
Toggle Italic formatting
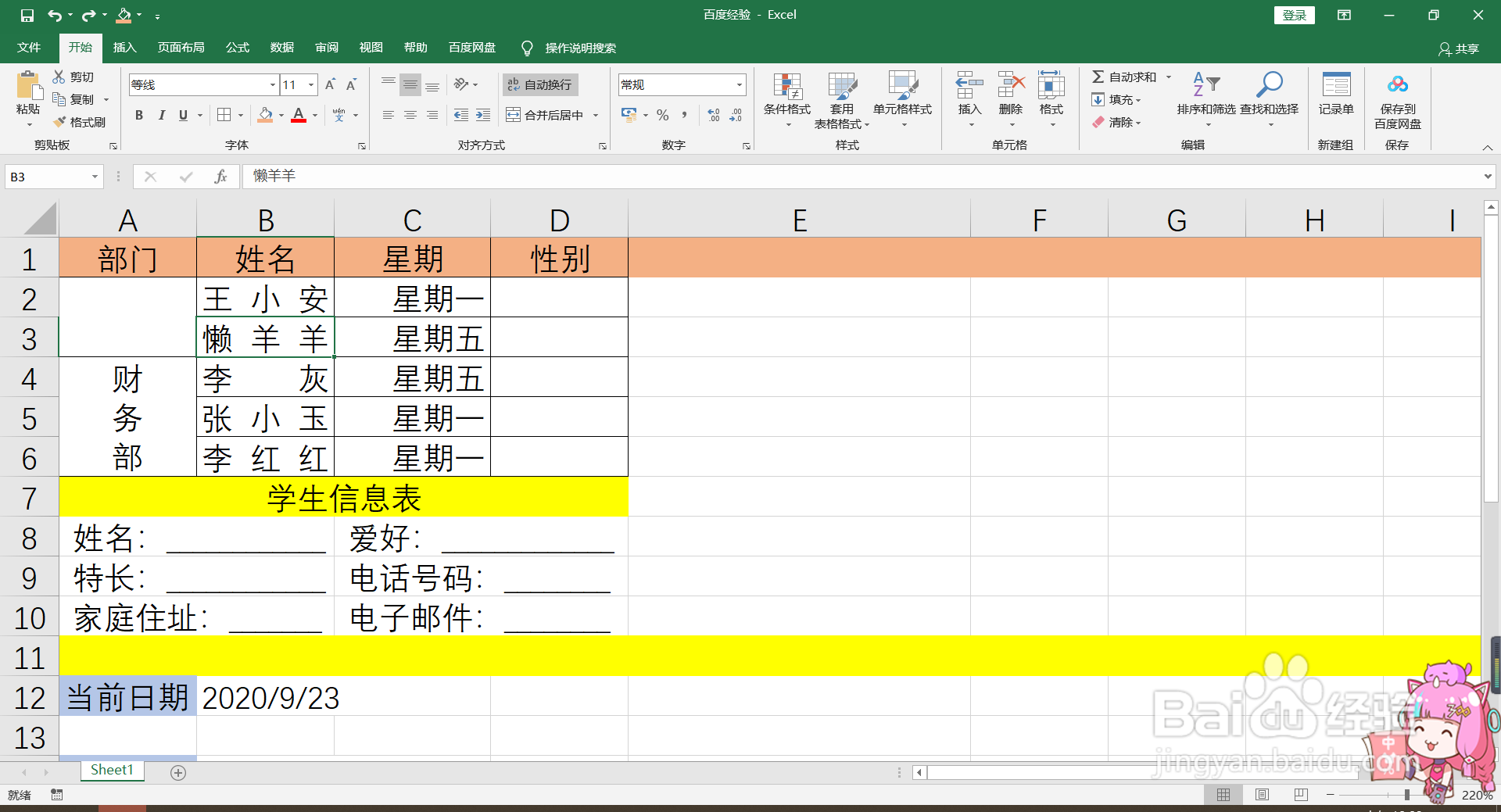(161, 115)
